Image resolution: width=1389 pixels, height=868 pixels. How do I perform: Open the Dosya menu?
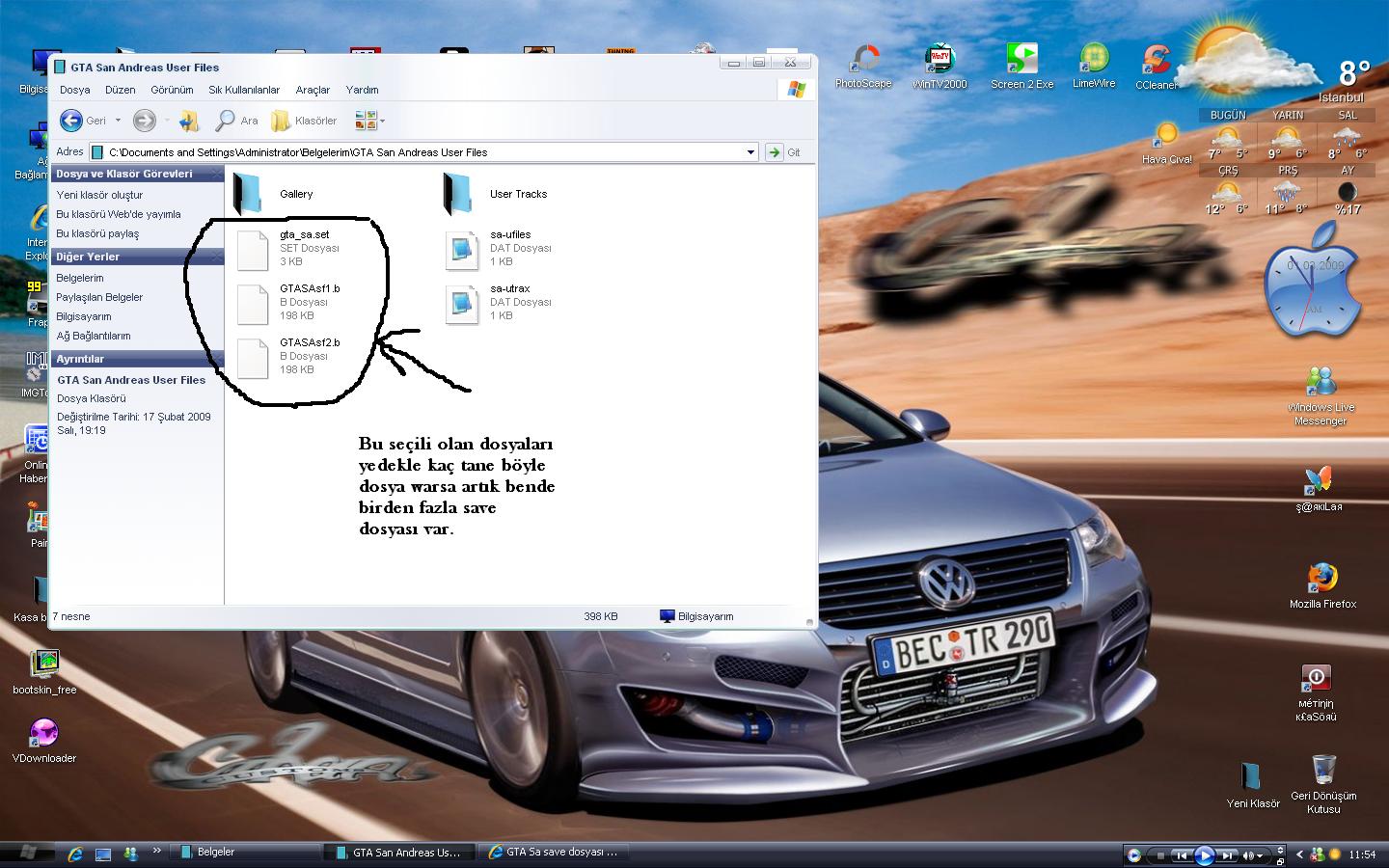pyautogui.click(x=74, y=90)
